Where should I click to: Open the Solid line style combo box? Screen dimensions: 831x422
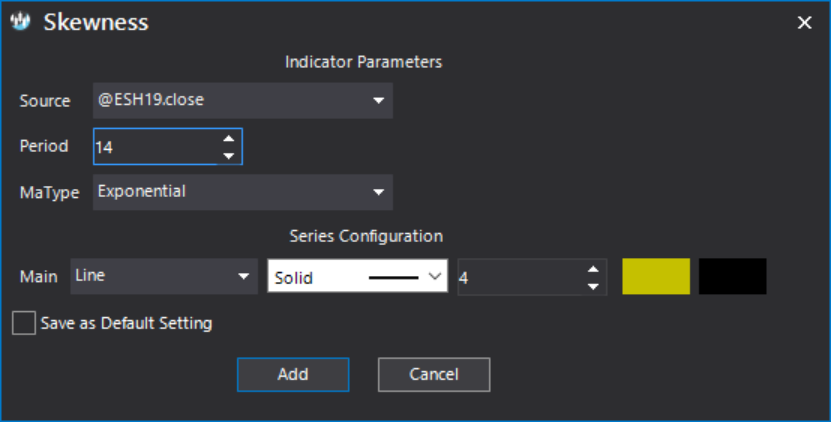click(x=358, y=276)
